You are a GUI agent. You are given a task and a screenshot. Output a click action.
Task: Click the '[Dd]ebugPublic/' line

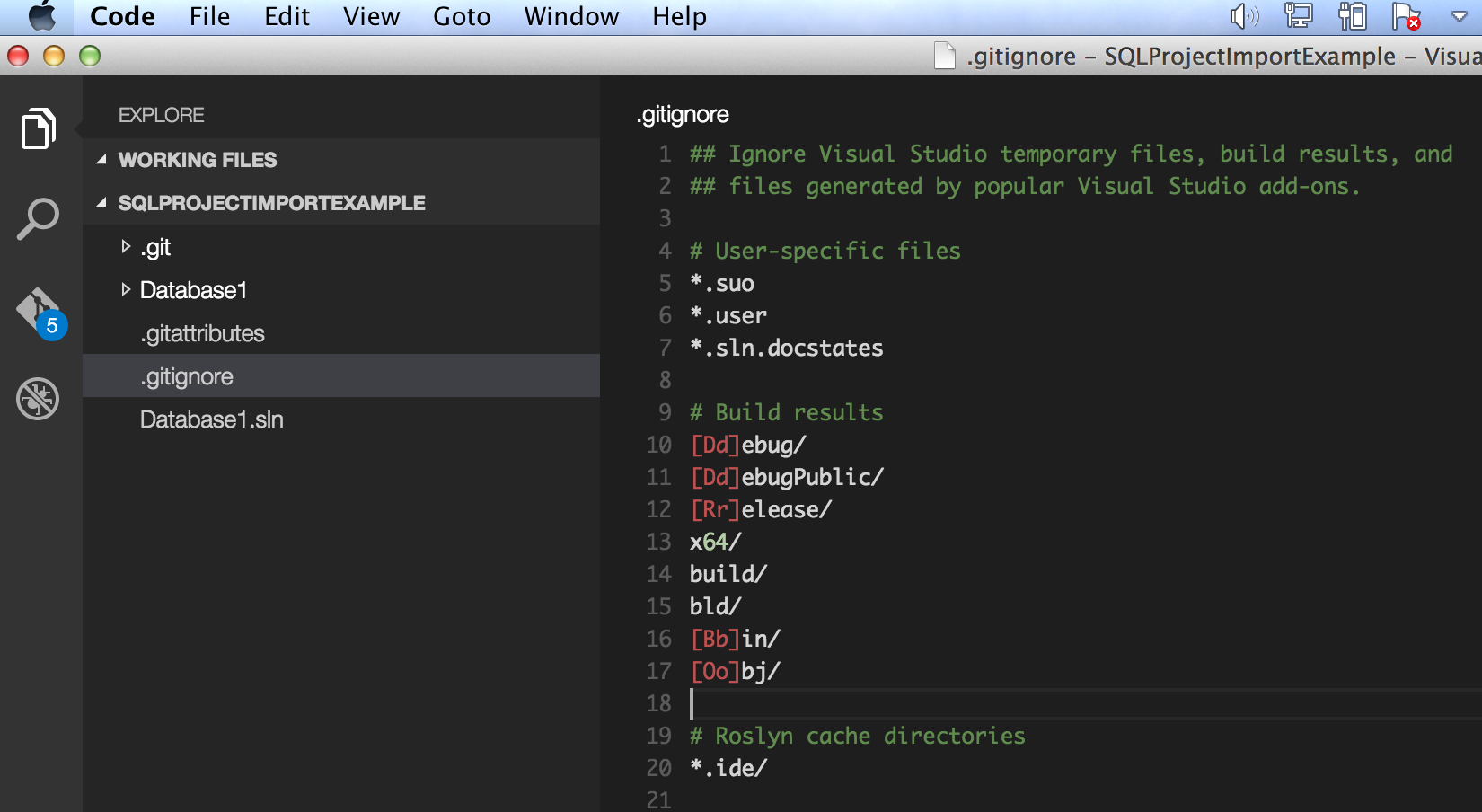tap(787, 477)
